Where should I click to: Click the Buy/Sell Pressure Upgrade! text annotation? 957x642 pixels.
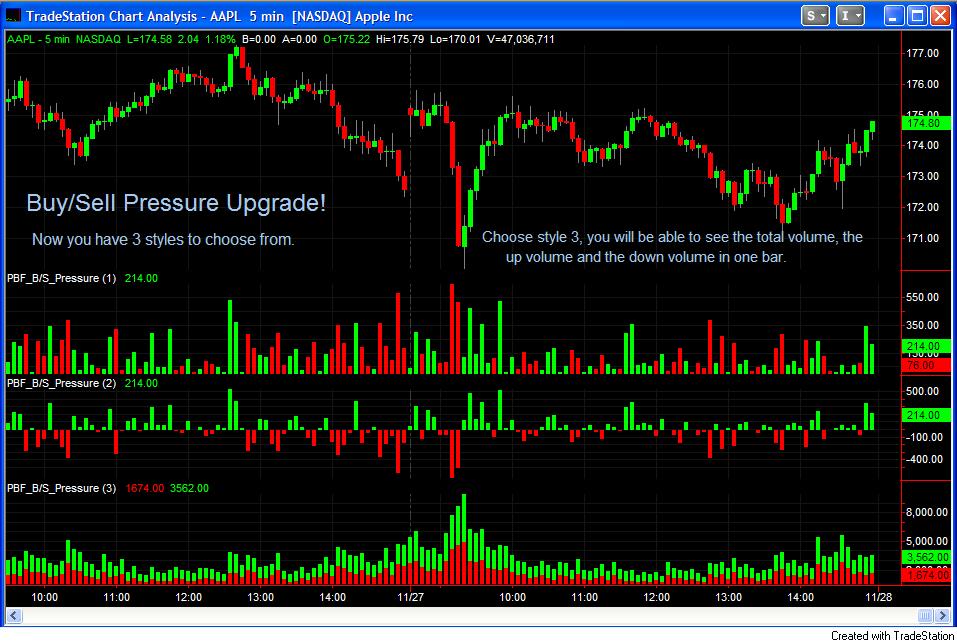176,203
